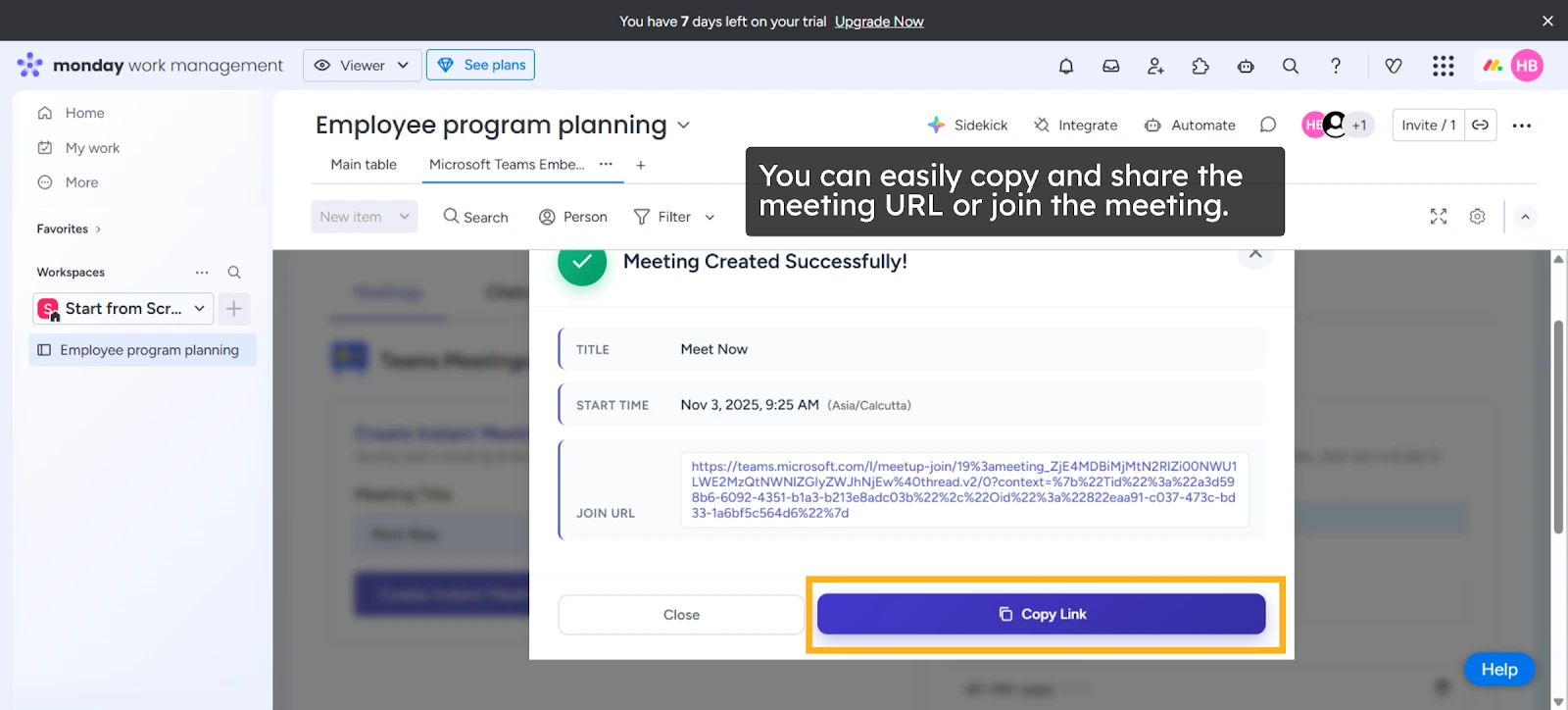Click the Join URL text field
Screen dimensions: 1568x710
point(964,489)
